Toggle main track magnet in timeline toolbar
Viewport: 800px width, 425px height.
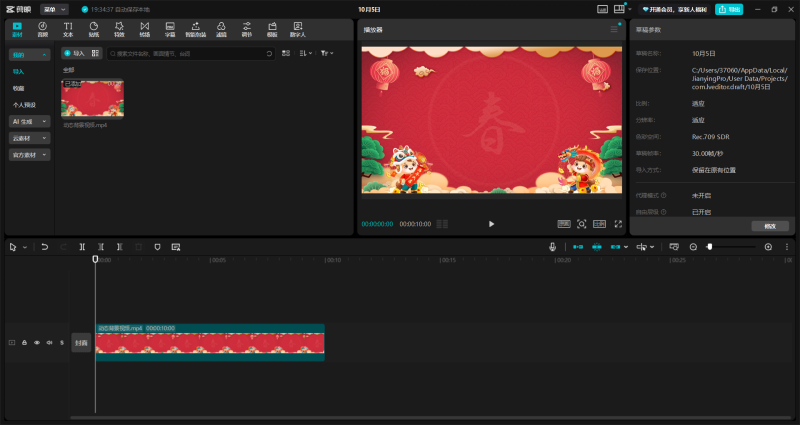click(578, 247)
